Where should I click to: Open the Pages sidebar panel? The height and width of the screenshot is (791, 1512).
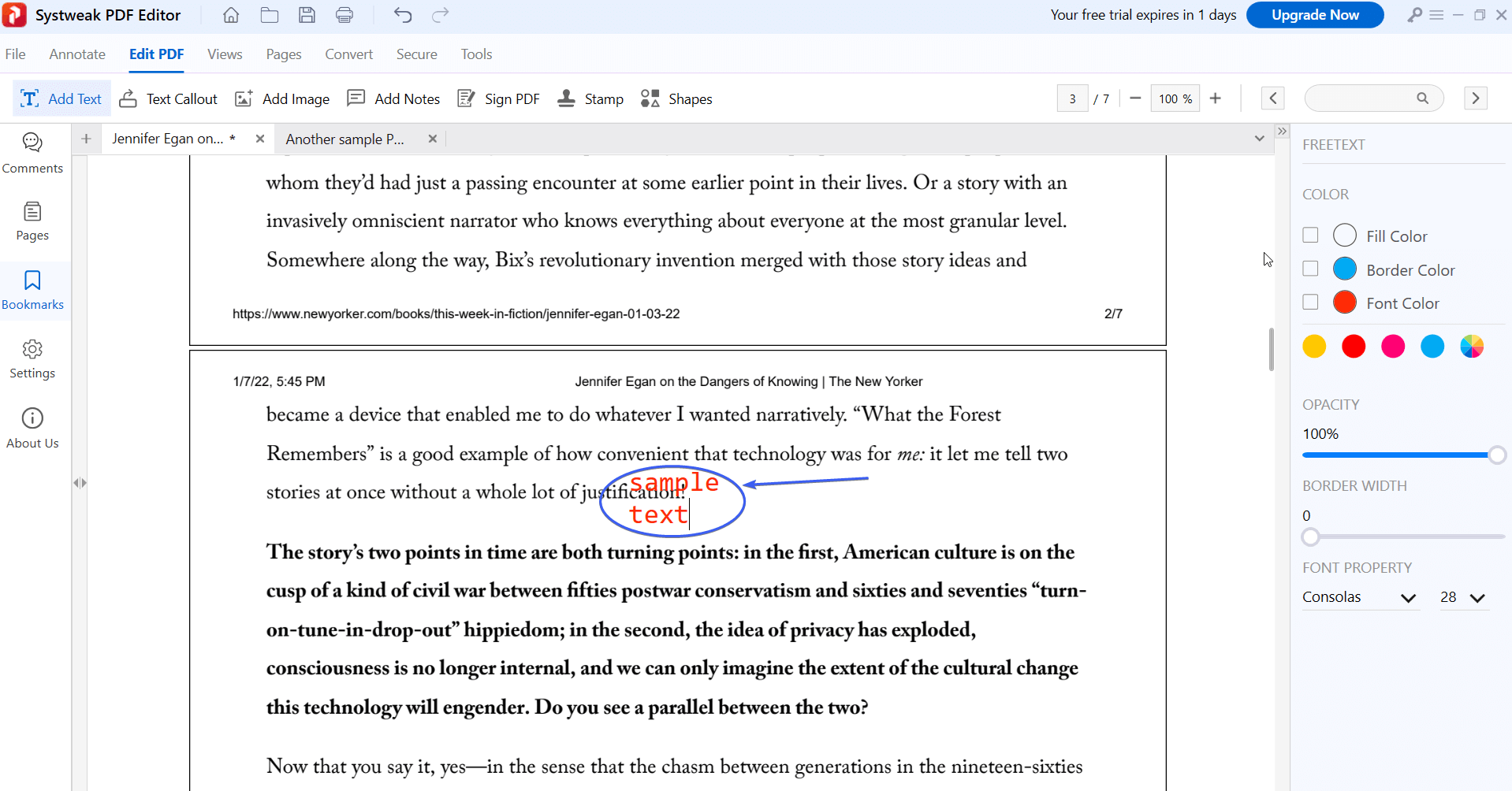coord(32,221)
